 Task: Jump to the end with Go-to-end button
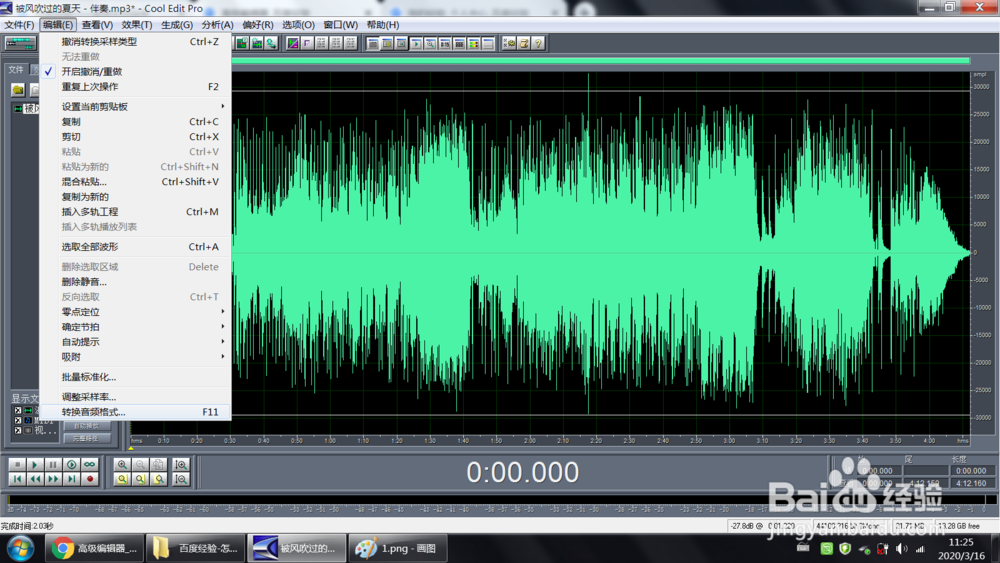71,479
